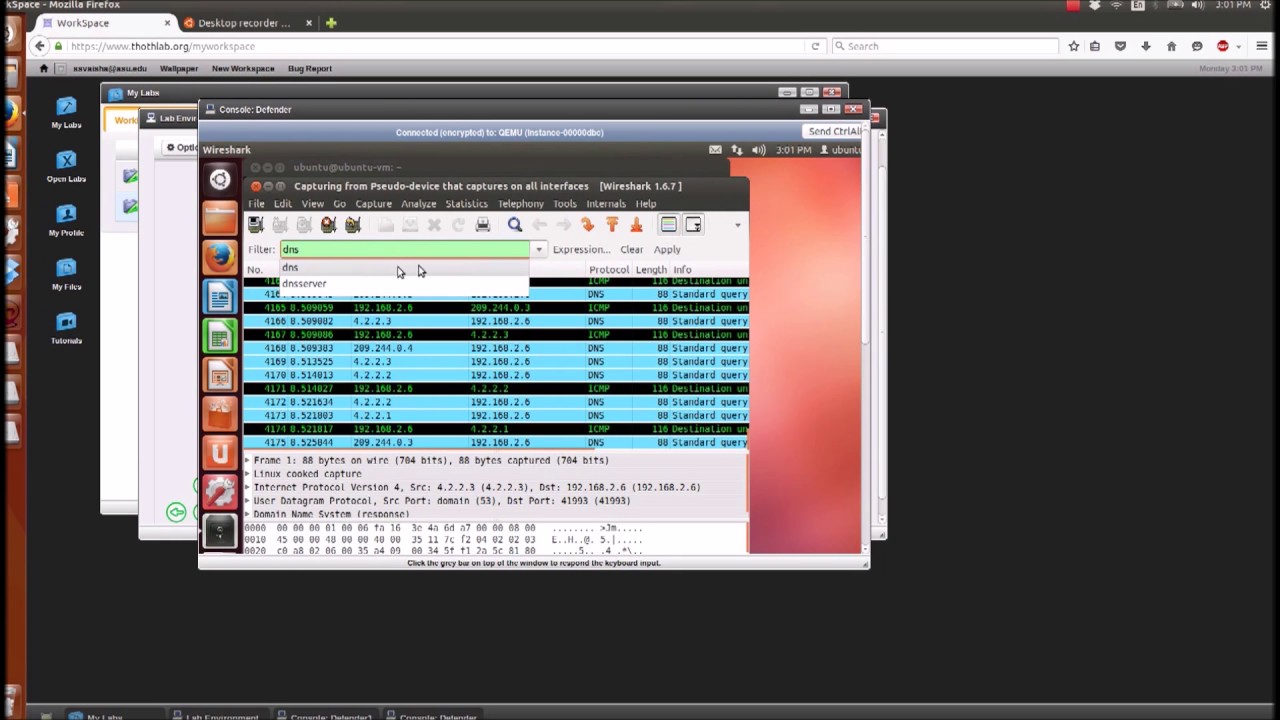This screenshot has height=720, width=1280.
Task: Open the Wireshark View menu
Action: coord(313,204)
